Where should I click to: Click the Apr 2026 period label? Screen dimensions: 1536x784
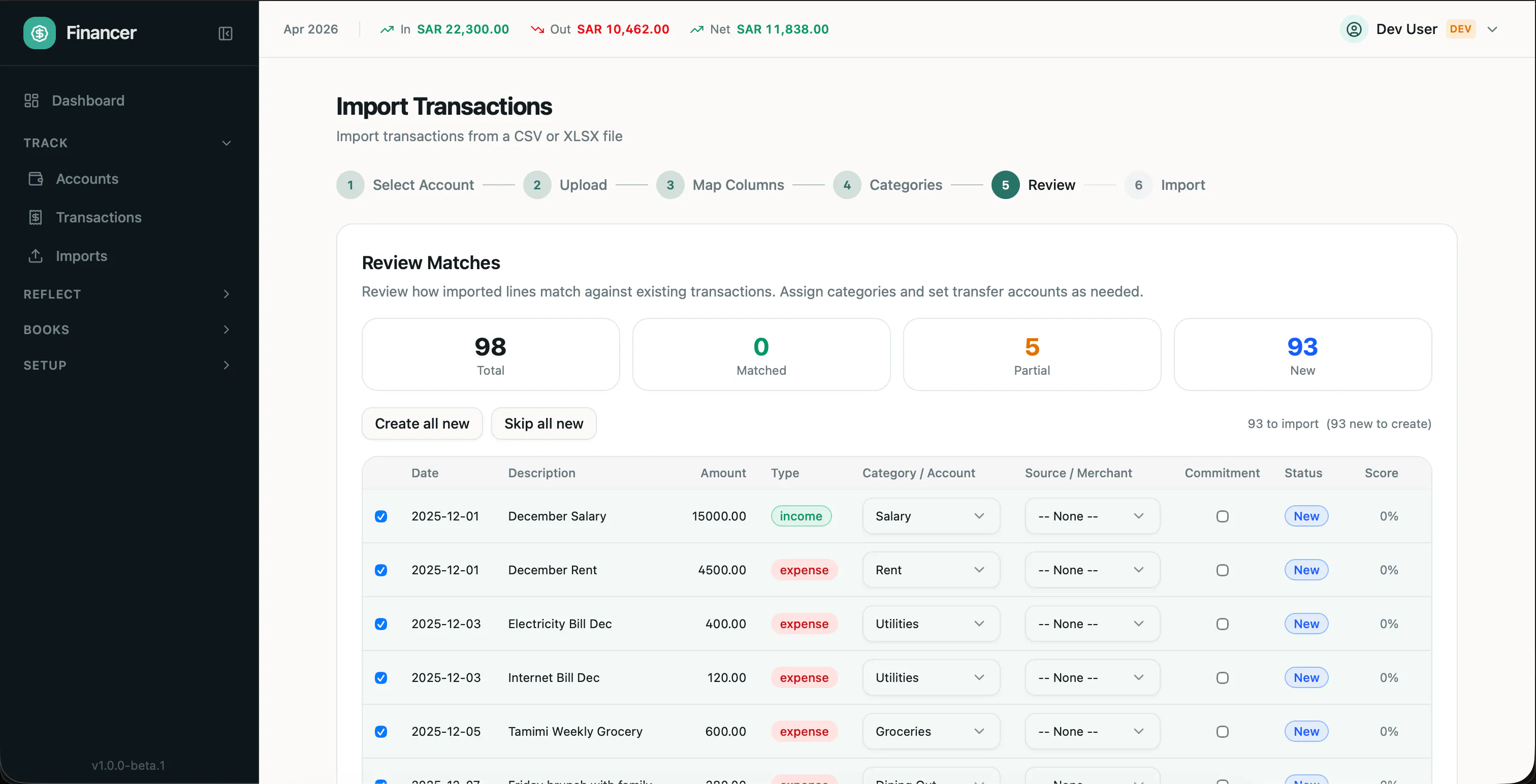[x=311, y=29]
